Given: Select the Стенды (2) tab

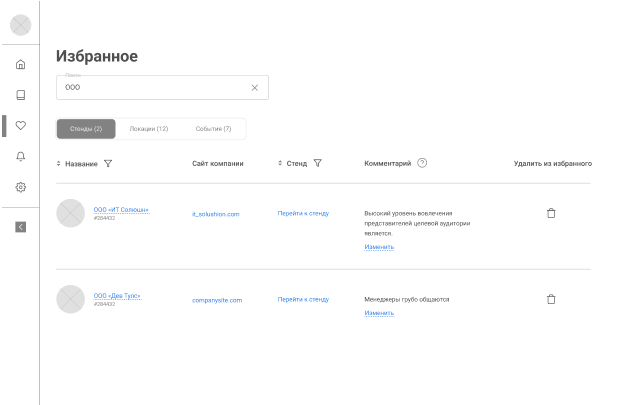Looking at the screenshot, I should click(86, 129).
